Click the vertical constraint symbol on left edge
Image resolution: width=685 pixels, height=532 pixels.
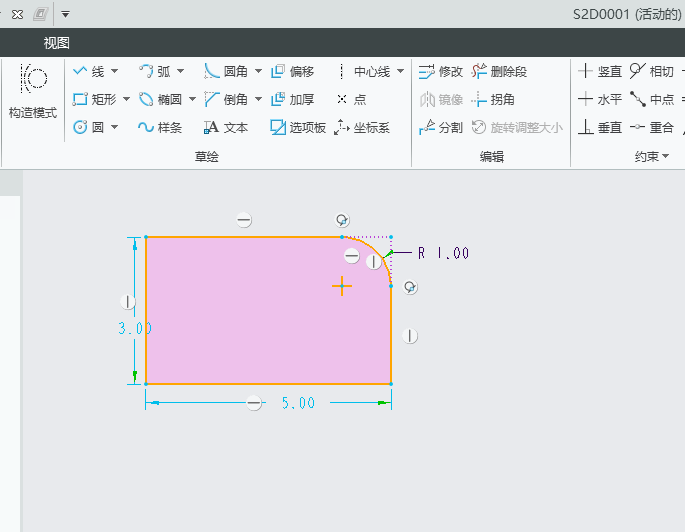128,302
